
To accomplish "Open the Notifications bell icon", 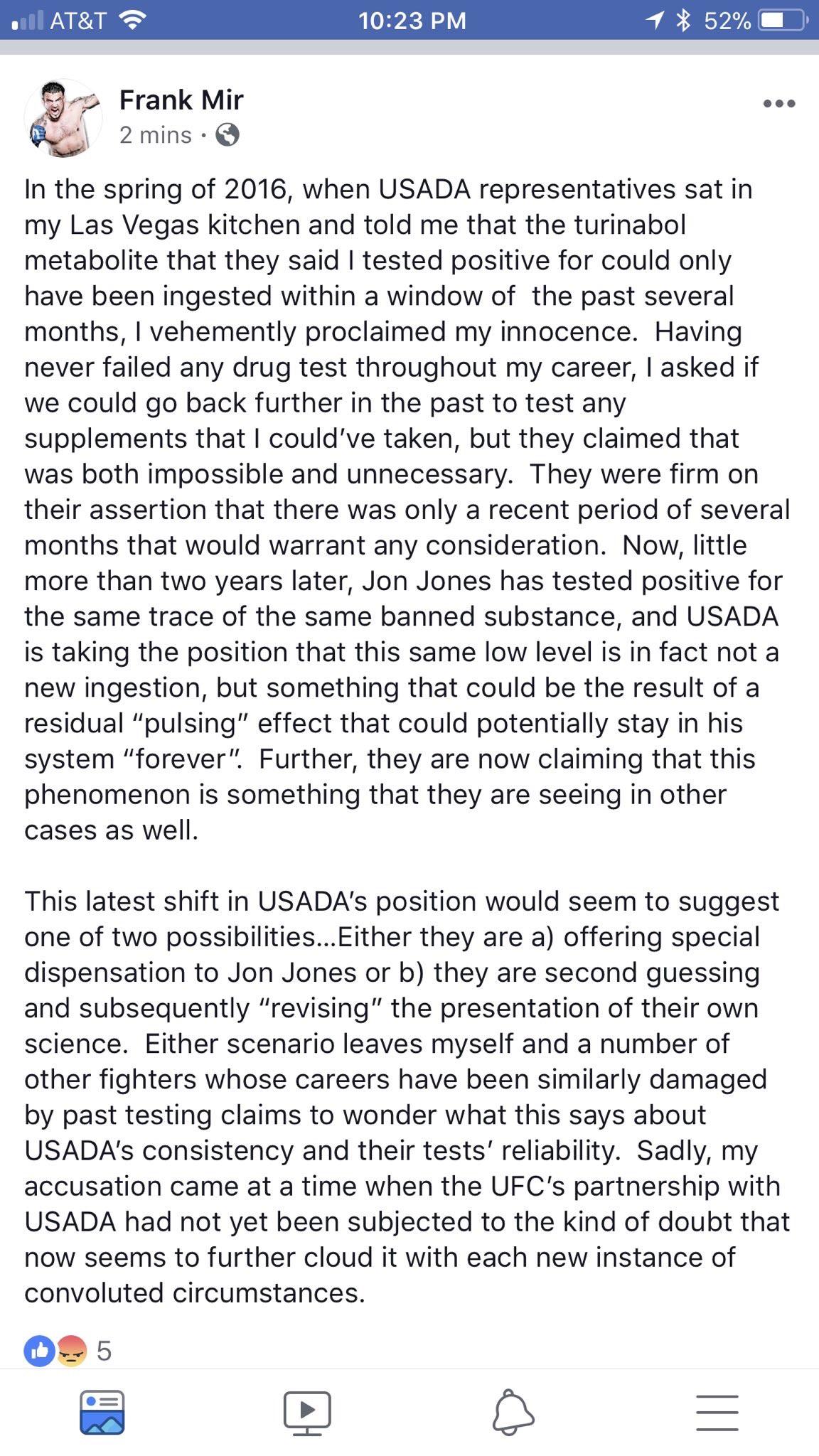I will [513, 1412].
